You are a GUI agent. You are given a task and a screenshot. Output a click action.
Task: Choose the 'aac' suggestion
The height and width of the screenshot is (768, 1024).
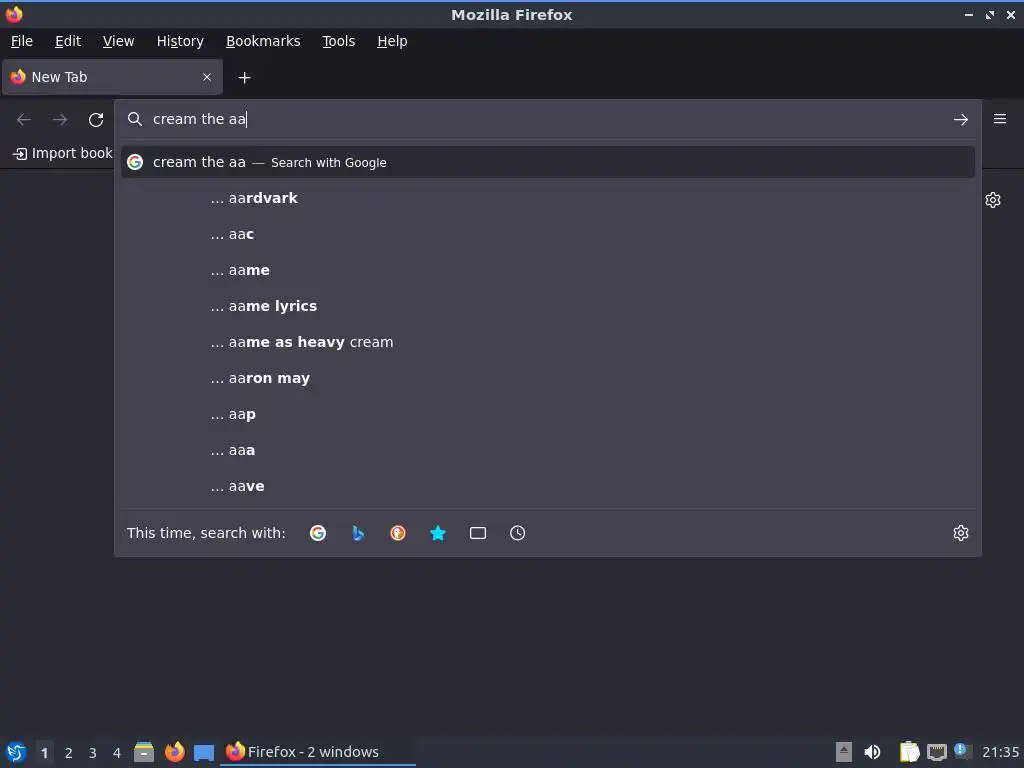point(547,234)
